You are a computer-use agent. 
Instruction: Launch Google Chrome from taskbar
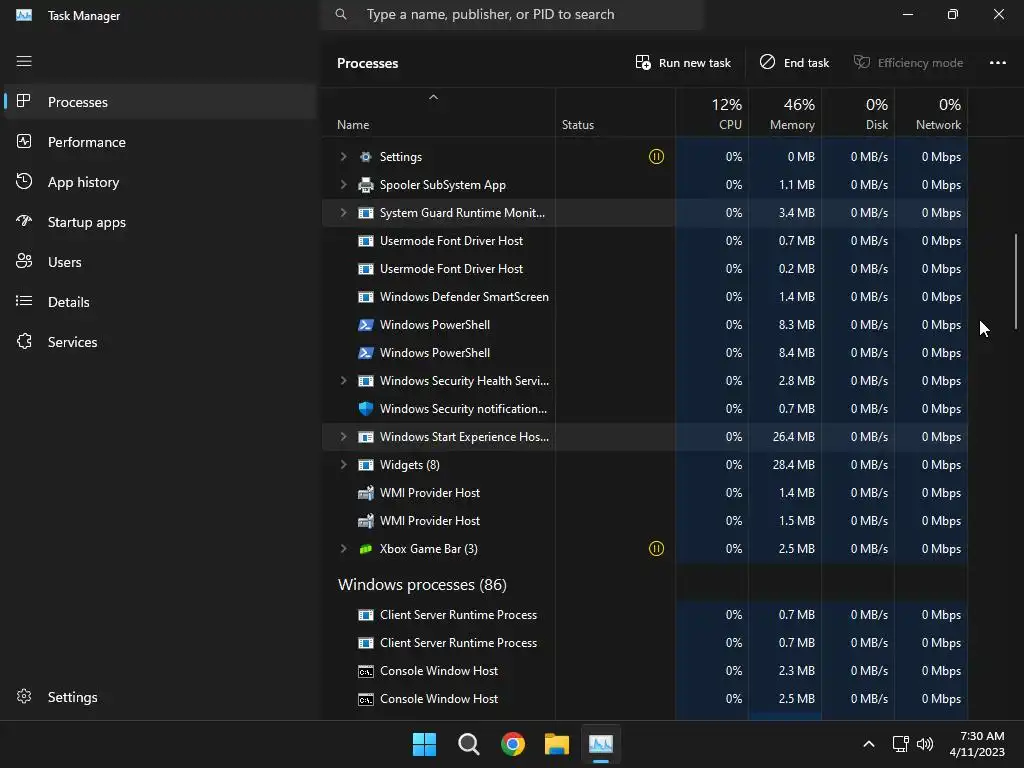click(x=513, y=744)
